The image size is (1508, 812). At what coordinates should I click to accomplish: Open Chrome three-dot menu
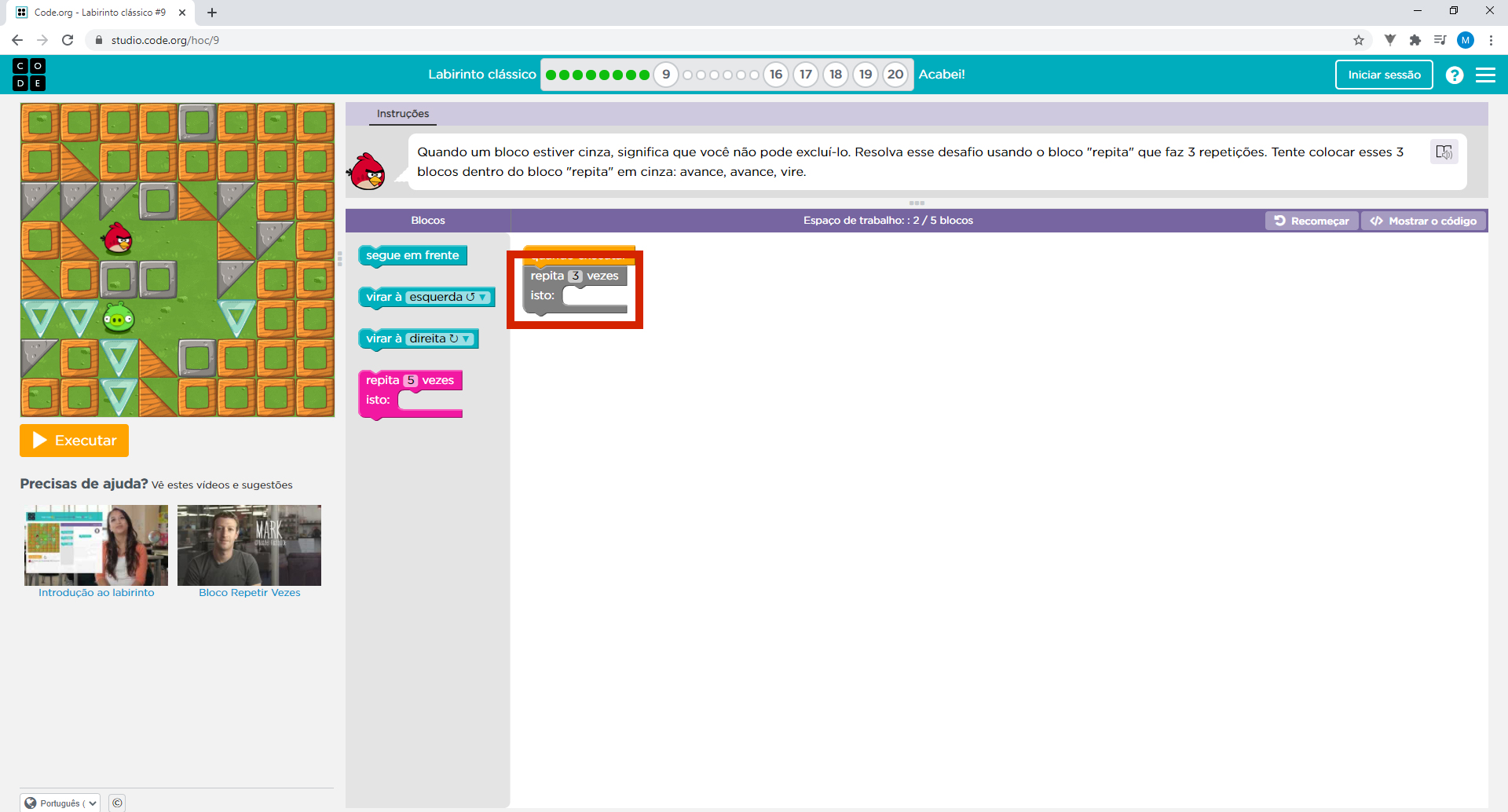click(x=1491, y=40)
